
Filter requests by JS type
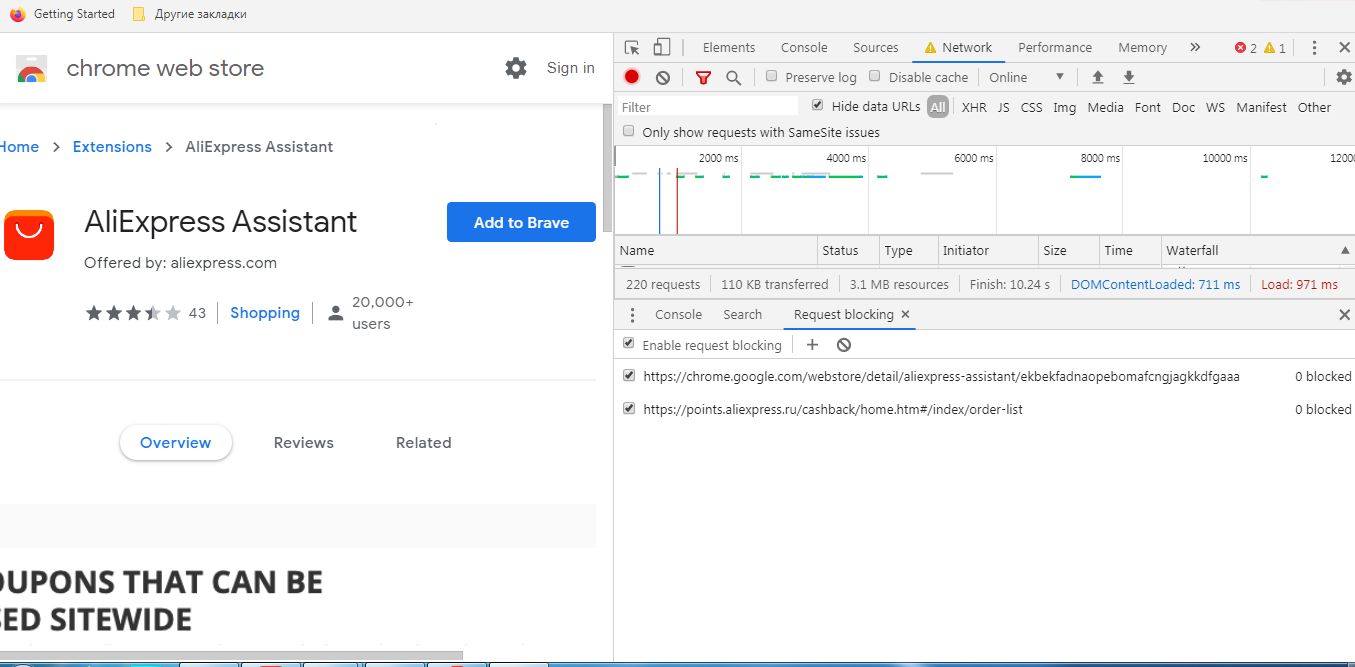point(1003,107)
